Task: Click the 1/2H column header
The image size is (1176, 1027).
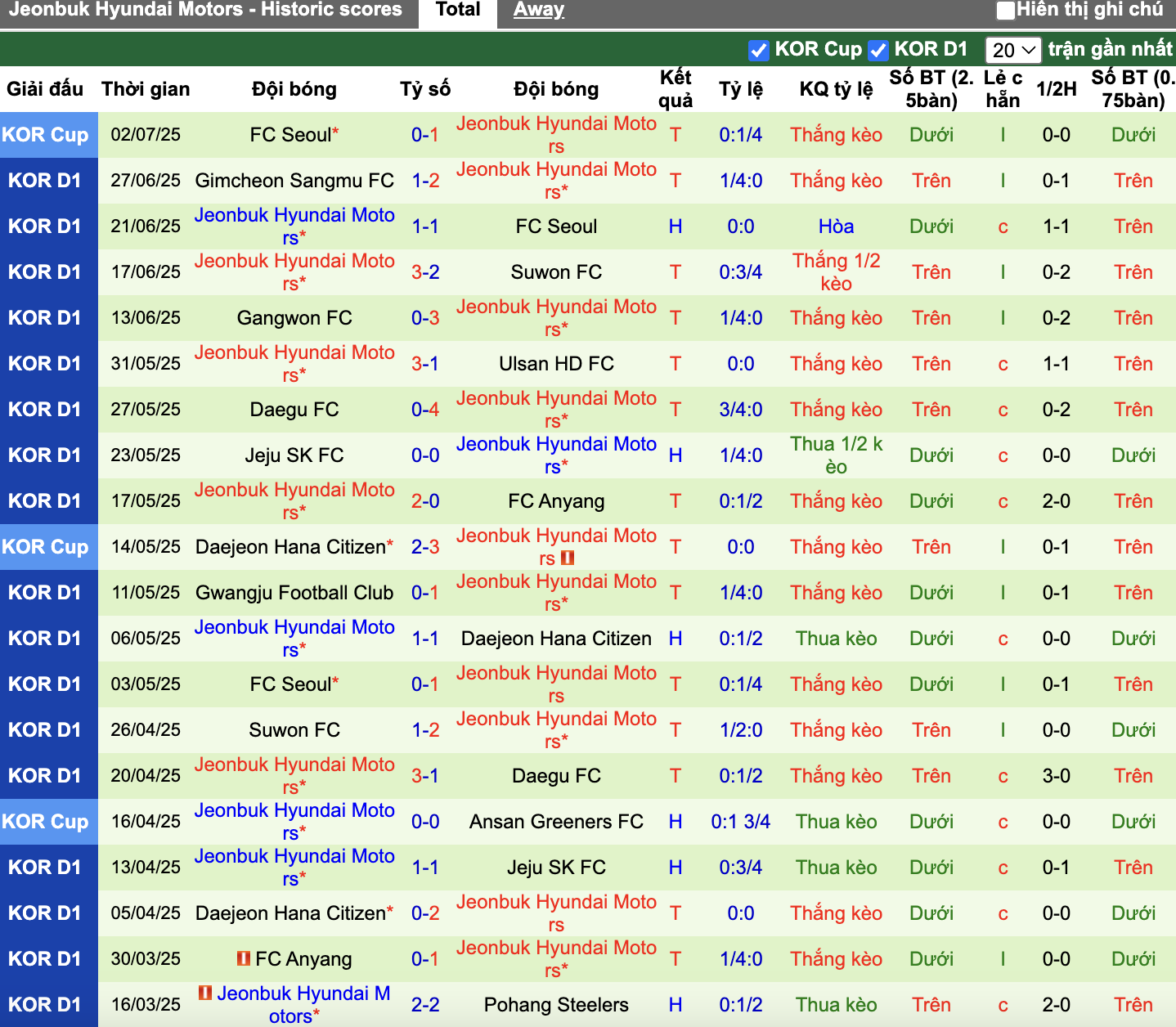Action: point(1056,89)
